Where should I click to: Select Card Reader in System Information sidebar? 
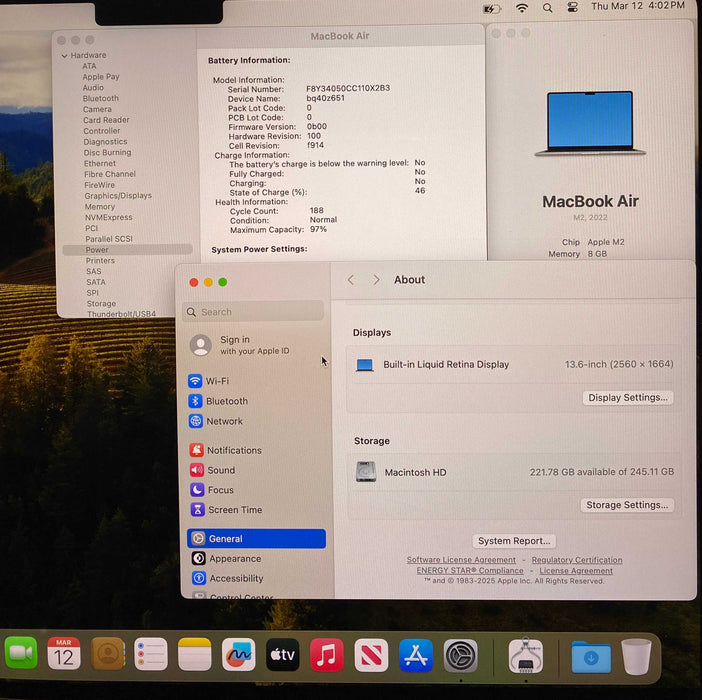pos(106,120)
